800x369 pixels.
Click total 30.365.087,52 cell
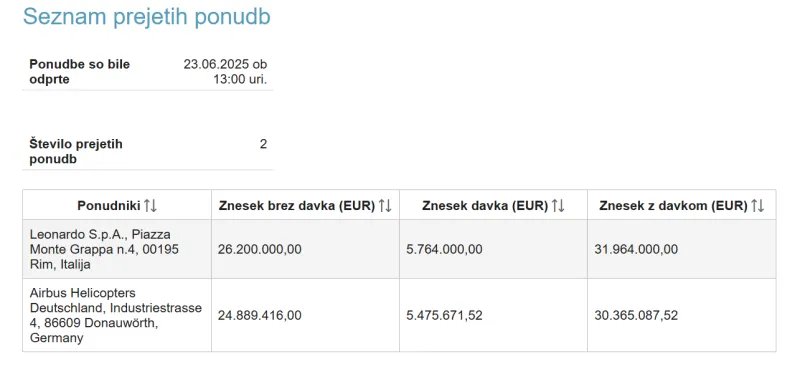coord(682,315)
